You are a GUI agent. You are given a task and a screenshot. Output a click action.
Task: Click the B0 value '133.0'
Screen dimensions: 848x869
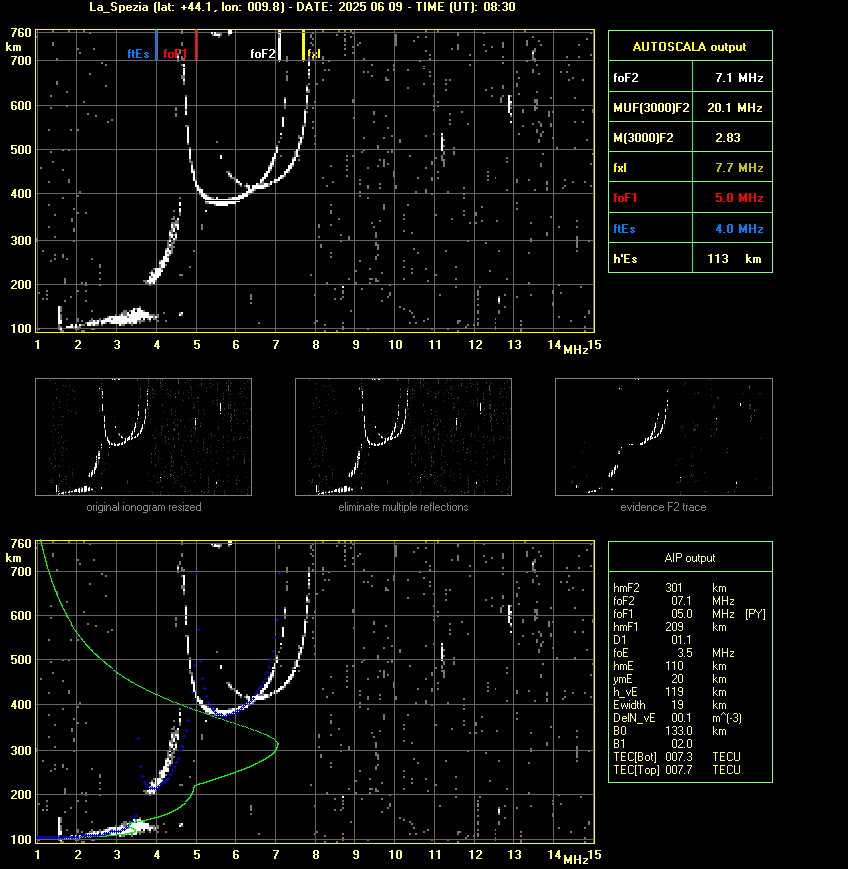pos(679,731)
